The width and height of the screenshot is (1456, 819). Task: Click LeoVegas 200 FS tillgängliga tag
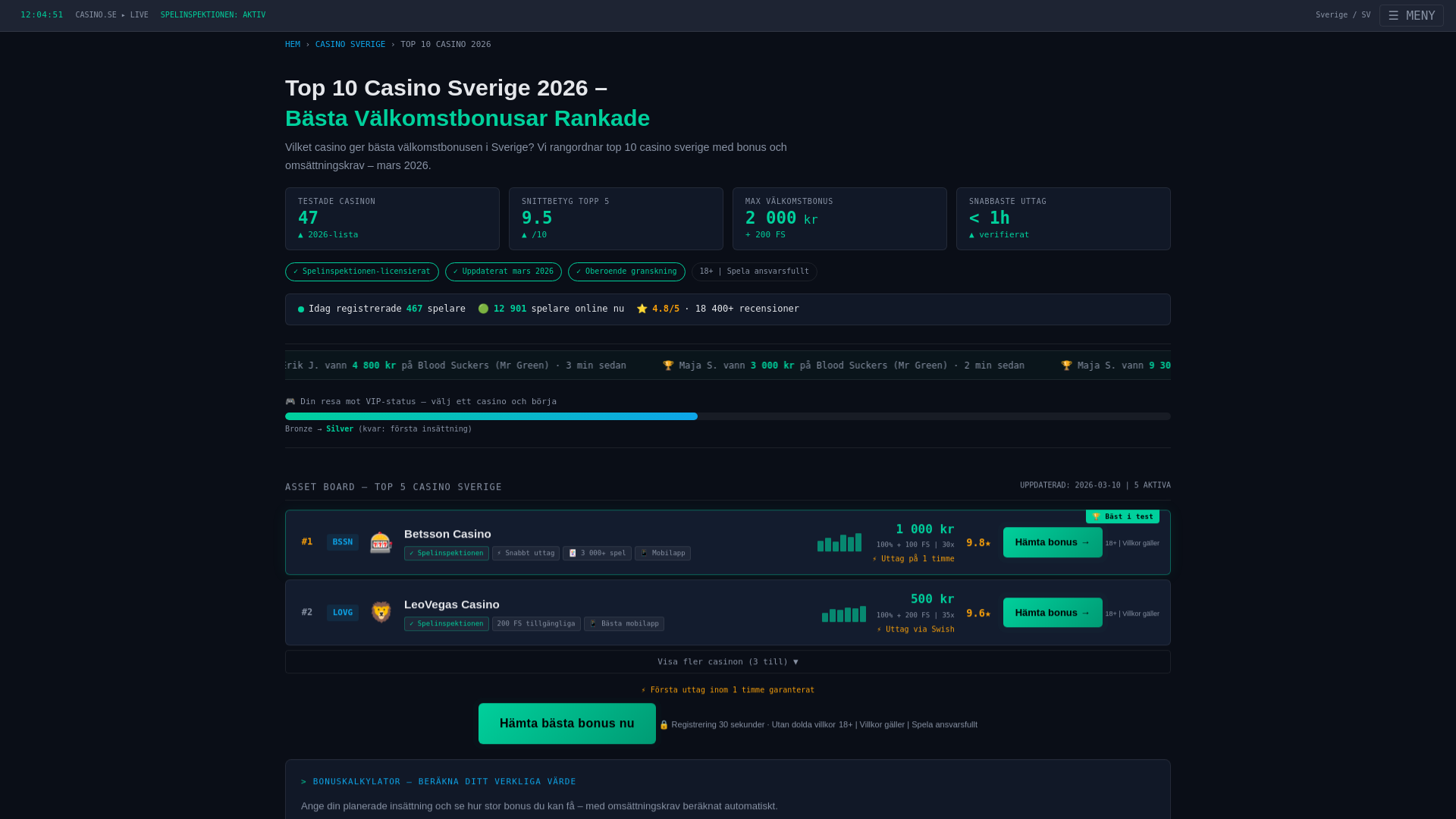coord(536,623)
